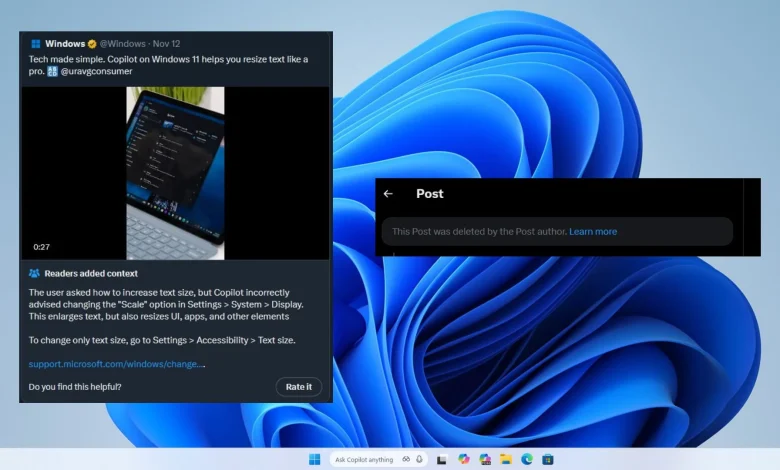780x470 pixels.
Task: Open the Windows Start menu
Action: click(314, 459)
